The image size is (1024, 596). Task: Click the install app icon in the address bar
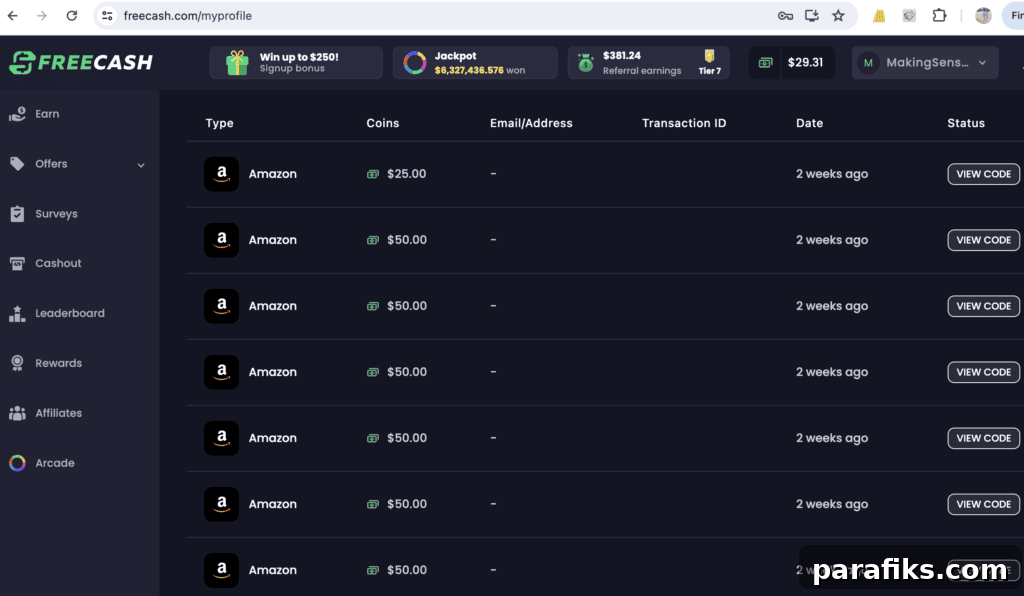(812, 16)
